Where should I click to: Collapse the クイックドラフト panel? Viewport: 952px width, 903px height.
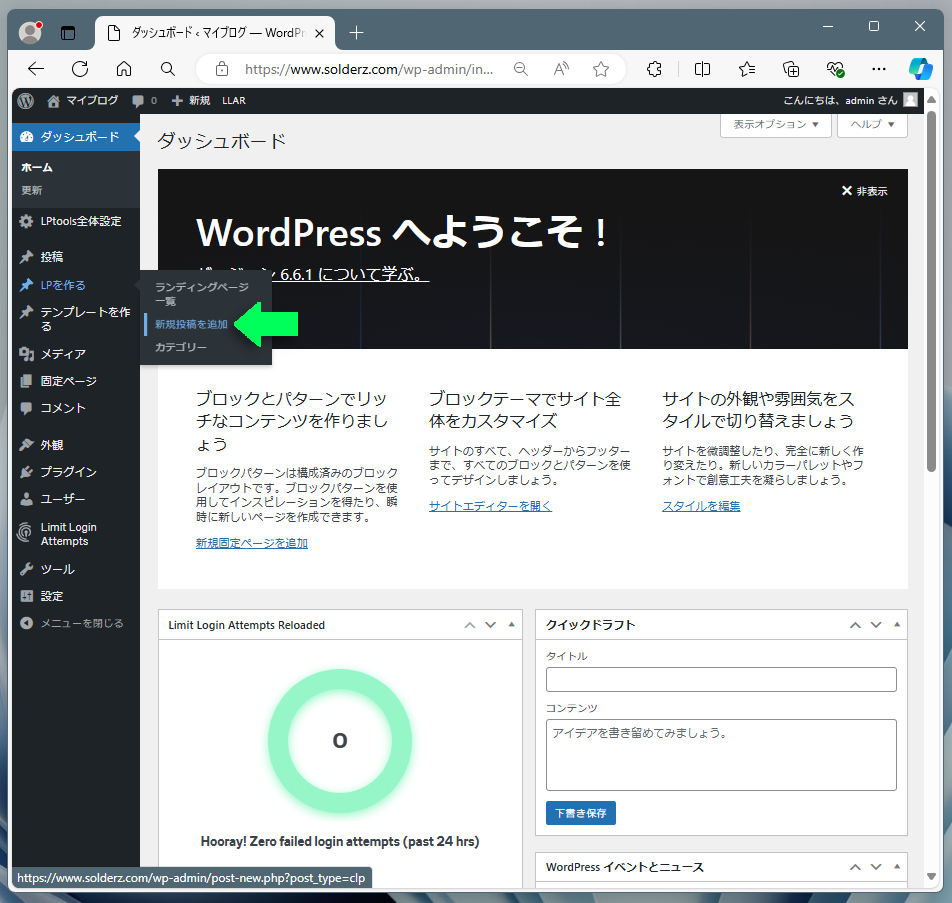(x=897, y=625)
